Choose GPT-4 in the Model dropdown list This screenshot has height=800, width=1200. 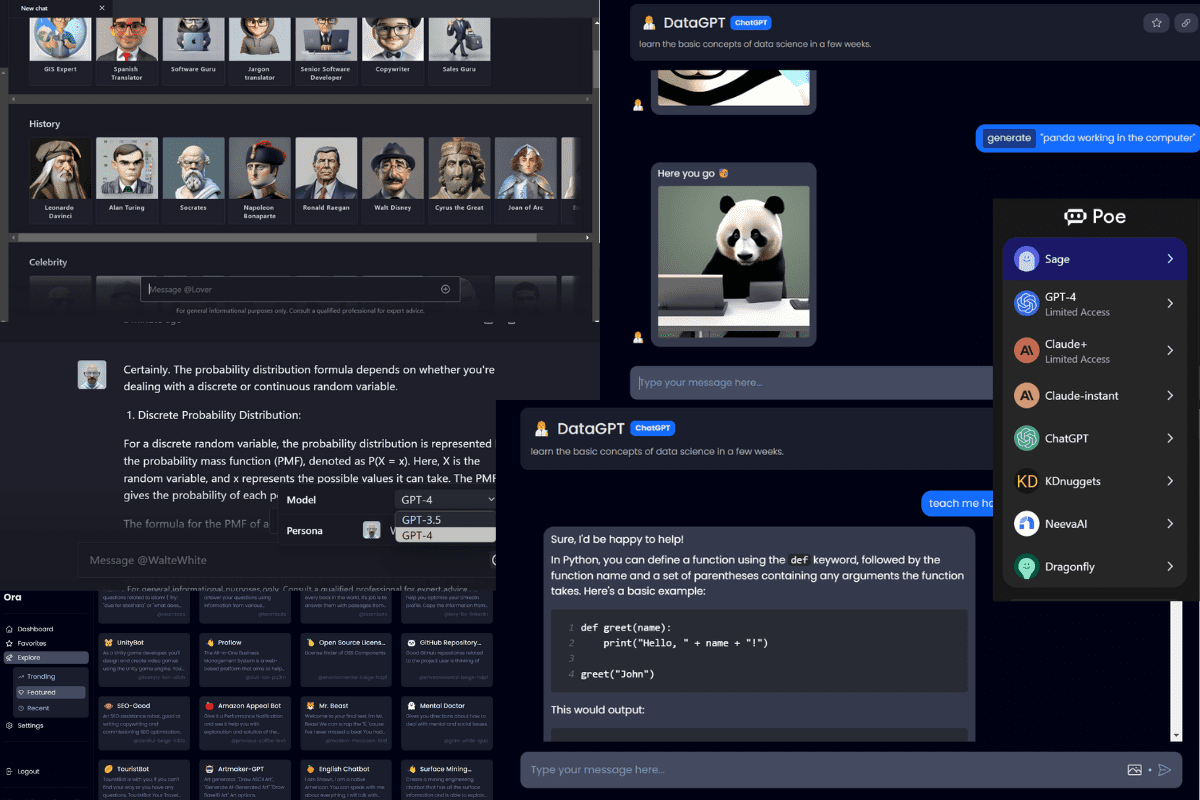[446, 535]
